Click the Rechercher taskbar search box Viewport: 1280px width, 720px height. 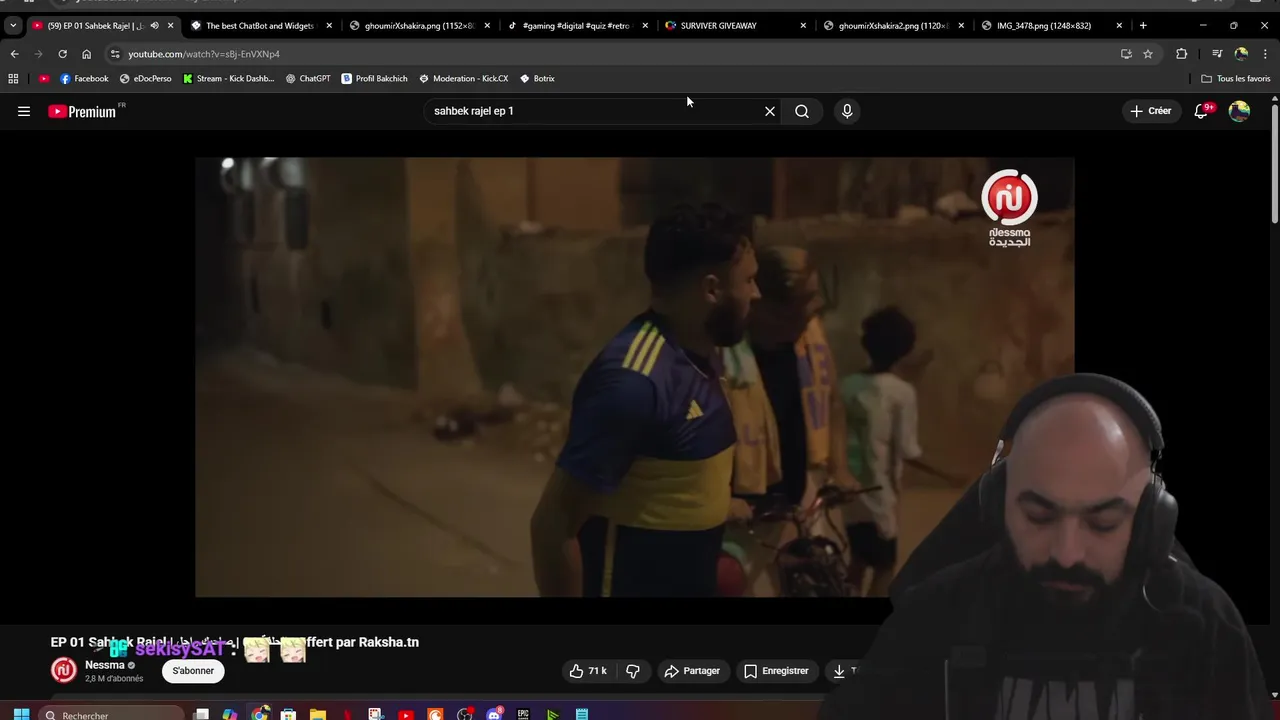coord(113,714)
